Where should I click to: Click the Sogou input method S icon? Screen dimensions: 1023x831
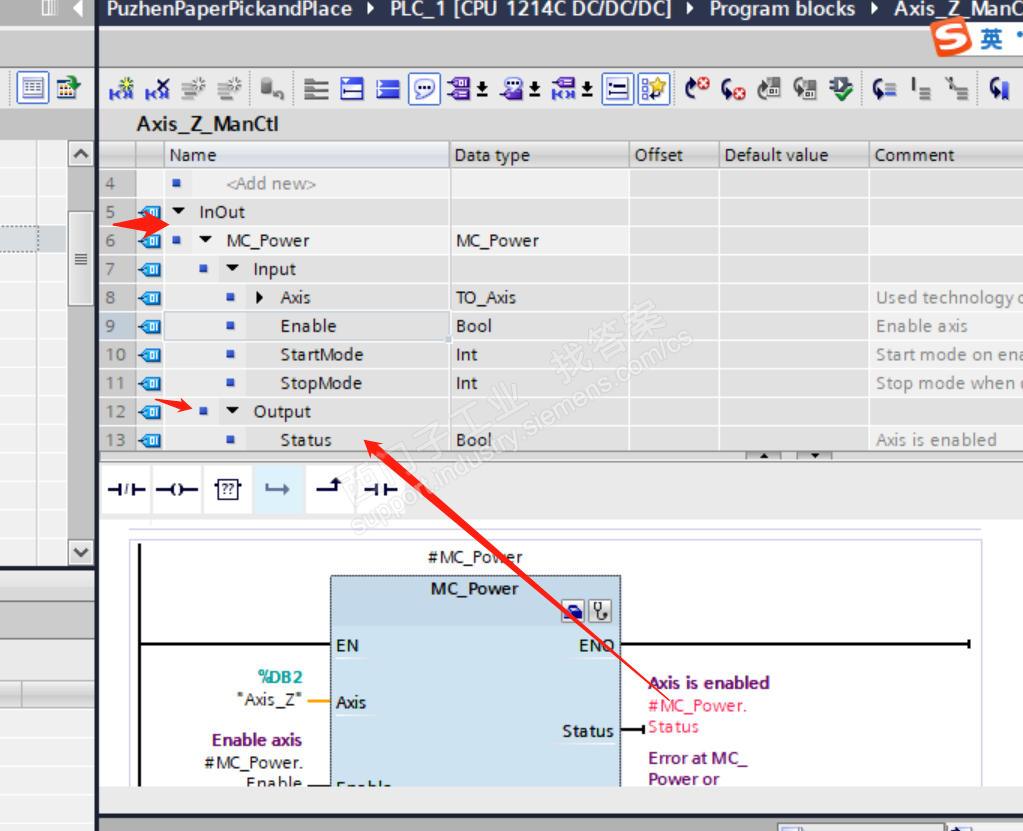pos(950,37)
